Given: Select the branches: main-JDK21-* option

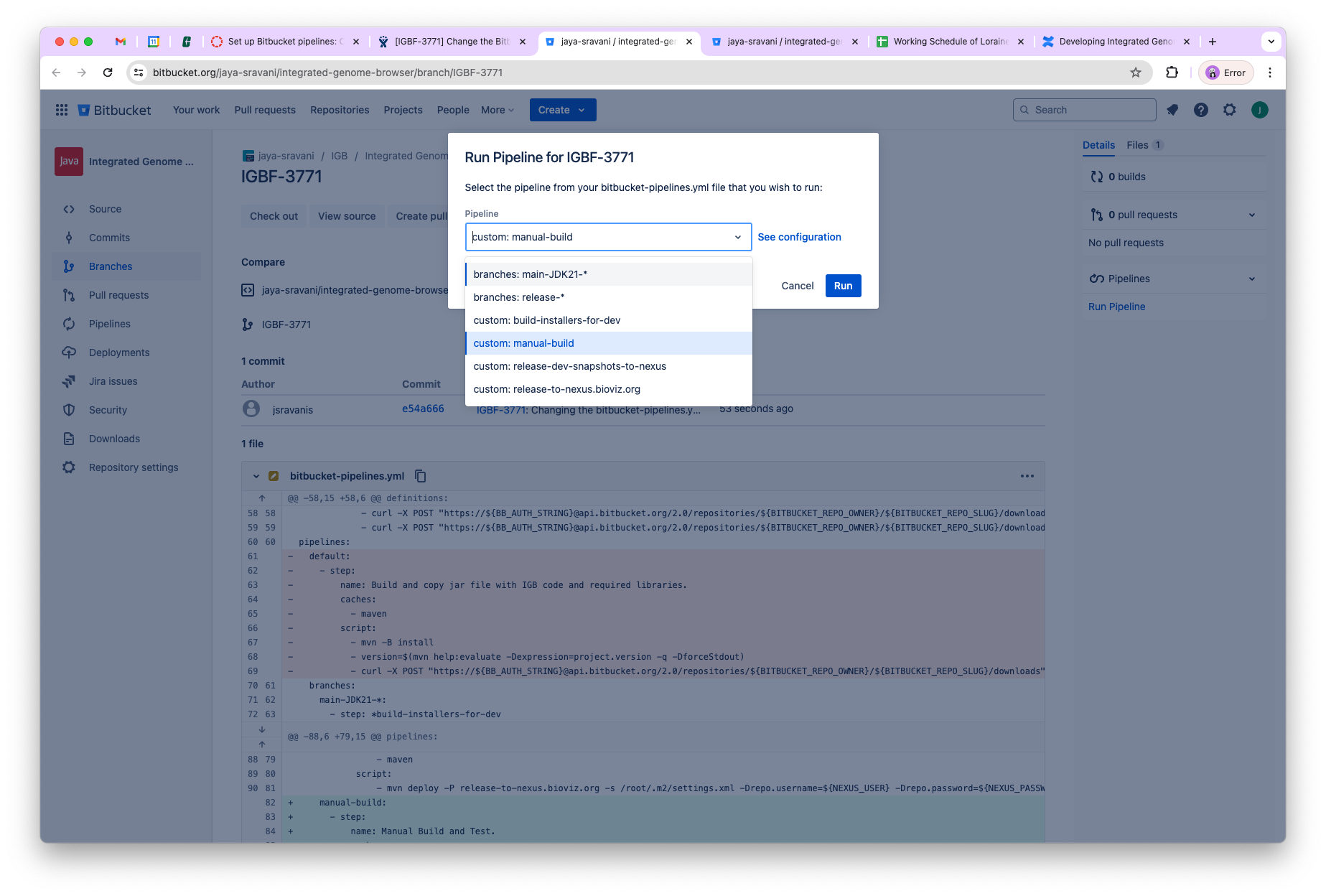Looking at the screenshot, I should point(609,274).
